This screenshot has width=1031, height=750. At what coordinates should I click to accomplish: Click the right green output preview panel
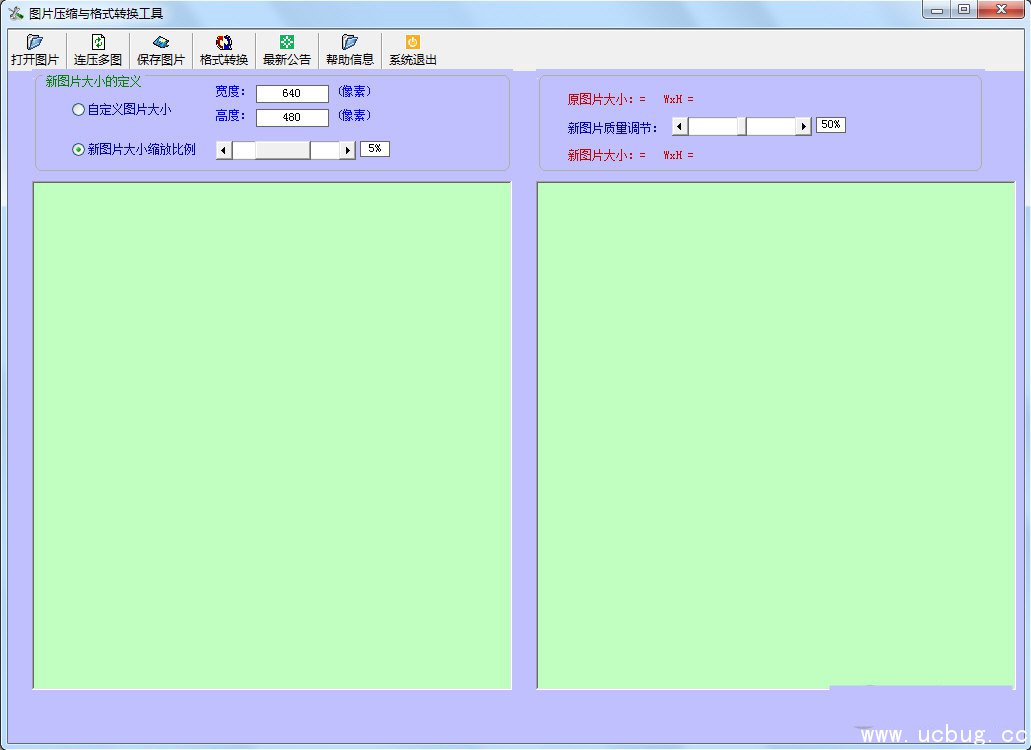click(776, 435)
